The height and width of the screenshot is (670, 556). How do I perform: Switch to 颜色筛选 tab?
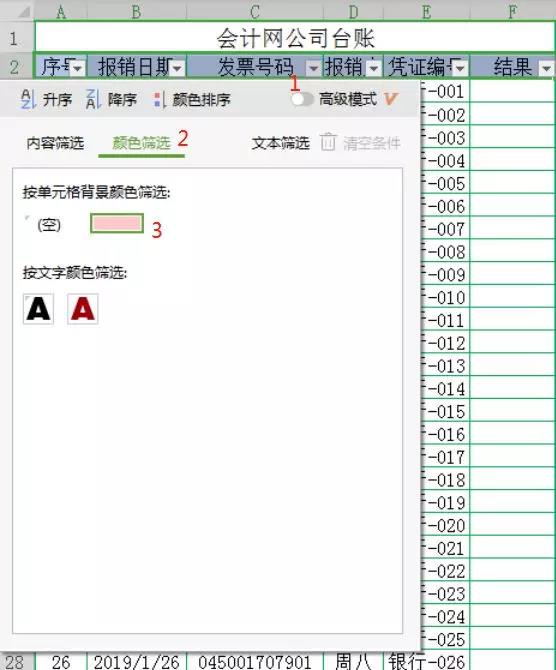[141, 143]
